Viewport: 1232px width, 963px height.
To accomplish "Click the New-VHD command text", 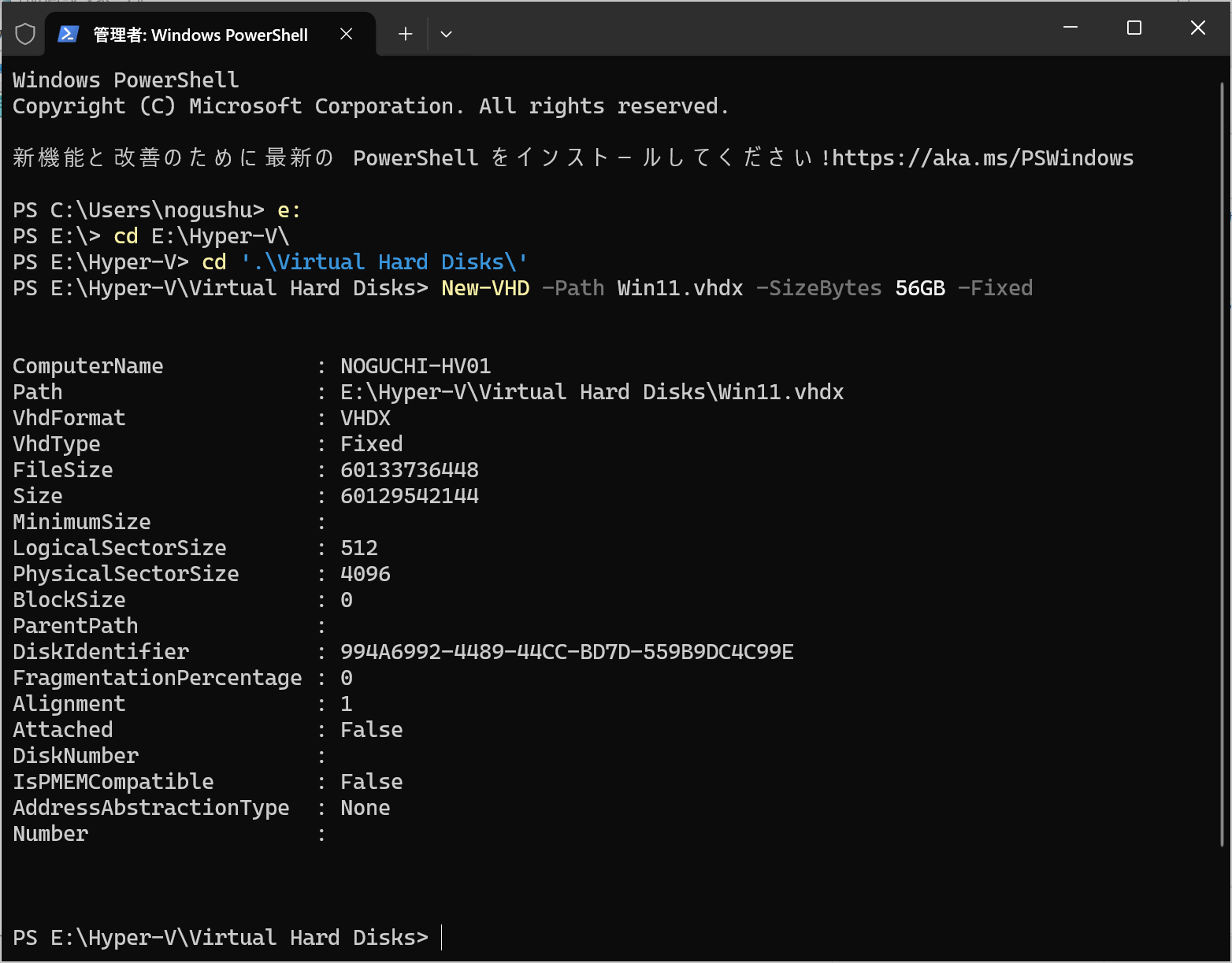I will coord(485,288).
